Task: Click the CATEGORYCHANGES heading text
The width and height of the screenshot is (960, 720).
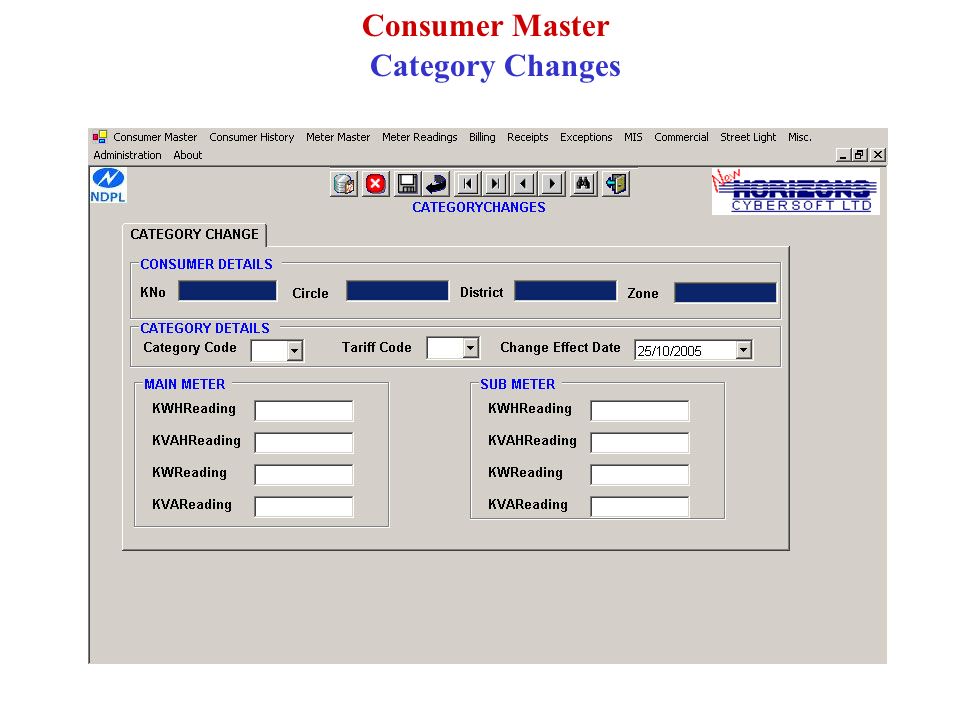Action: [479, 208]
